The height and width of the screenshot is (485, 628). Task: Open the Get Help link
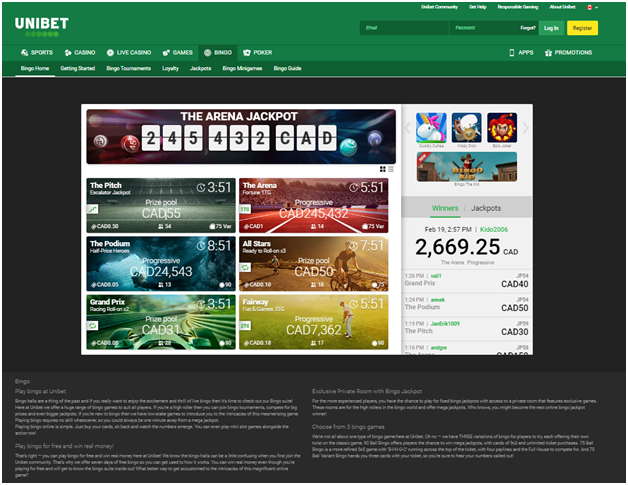point(478,7)
